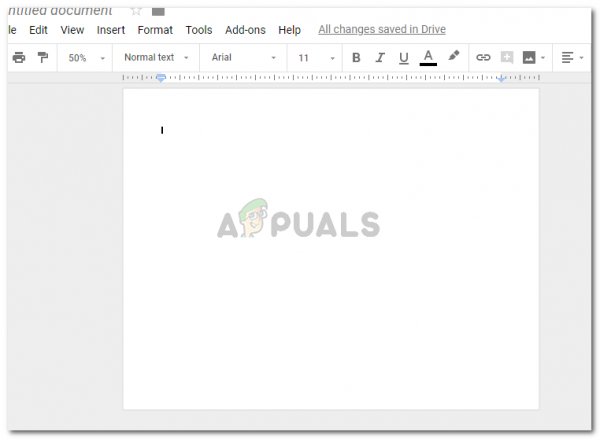Open the 50% zoom dropdown

pyautogui.click(x=86, y=58)
